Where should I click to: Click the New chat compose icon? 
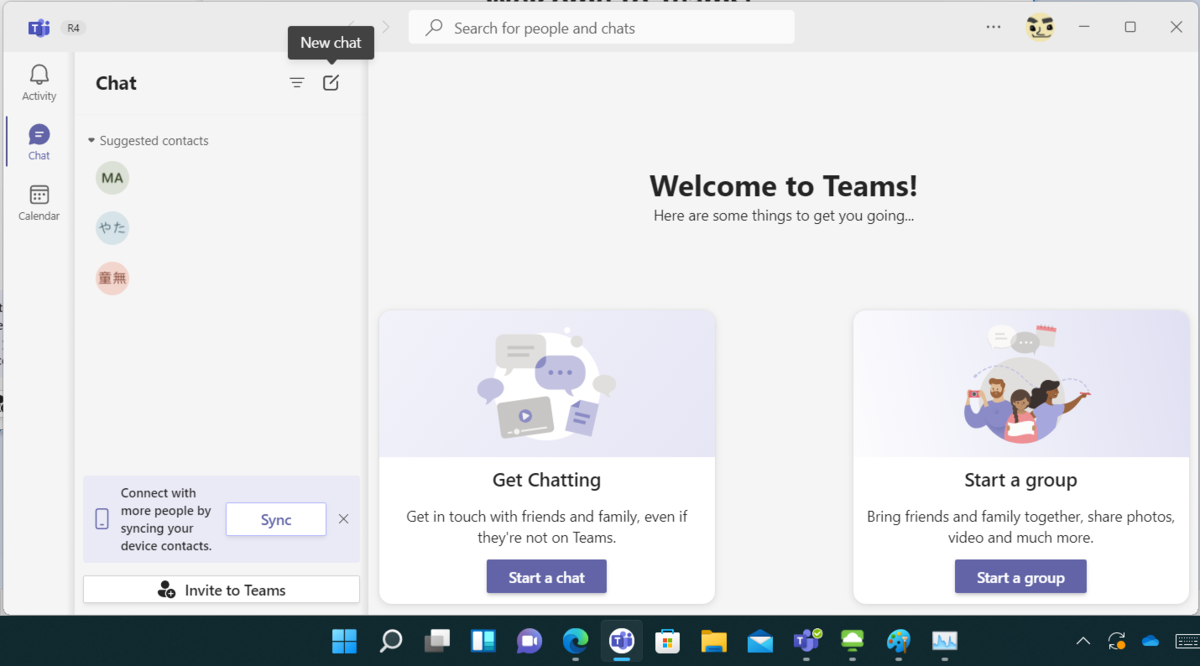(x=331, y=83)
